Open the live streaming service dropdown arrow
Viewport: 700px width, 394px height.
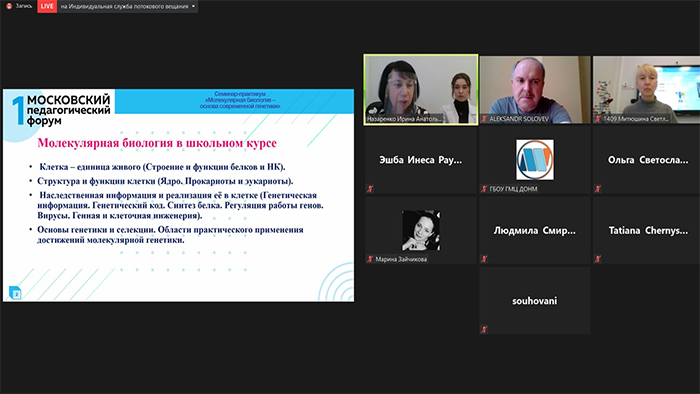pos(193,6)
